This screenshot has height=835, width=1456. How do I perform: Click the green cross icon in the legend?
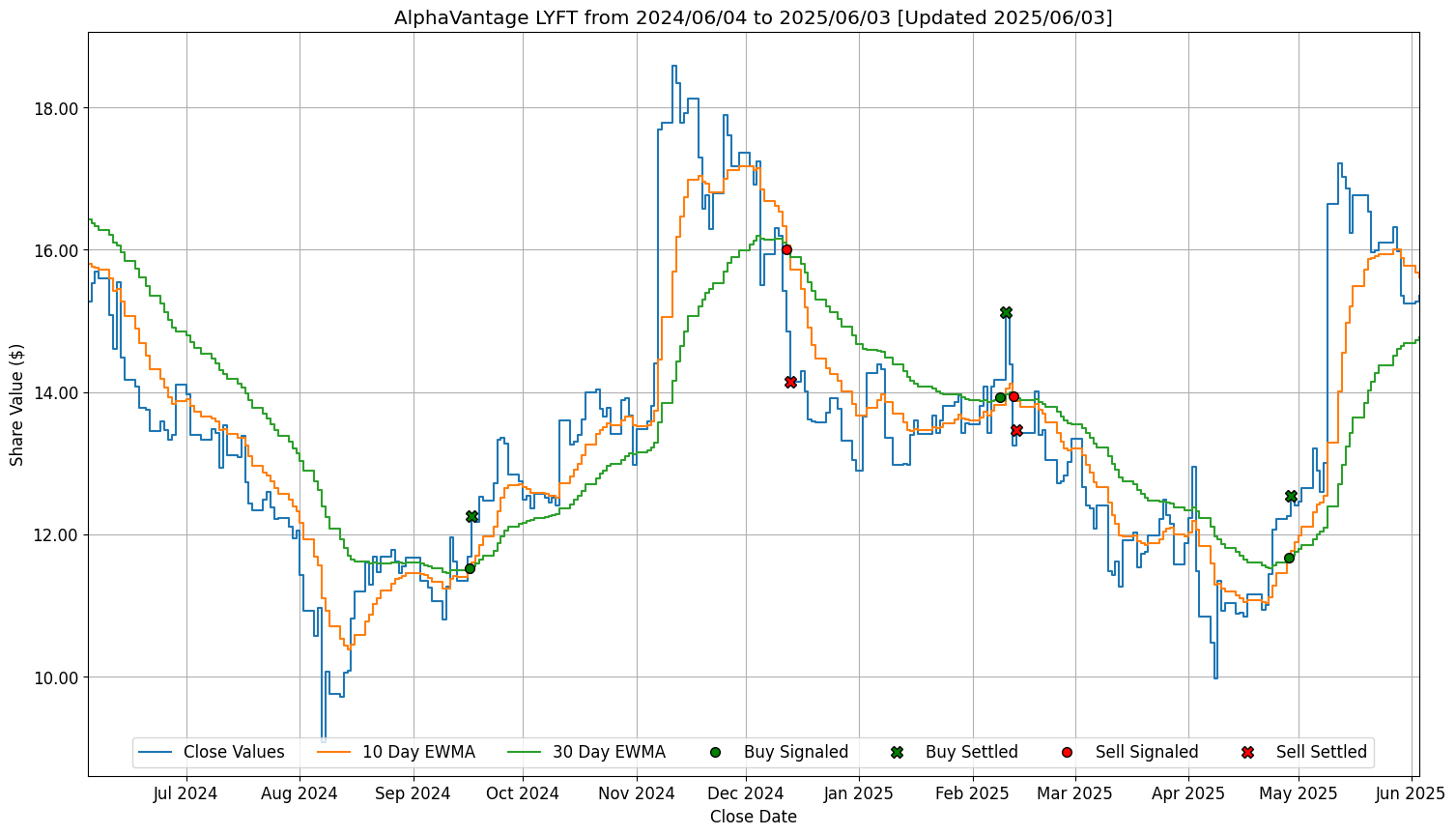[897, 752]
